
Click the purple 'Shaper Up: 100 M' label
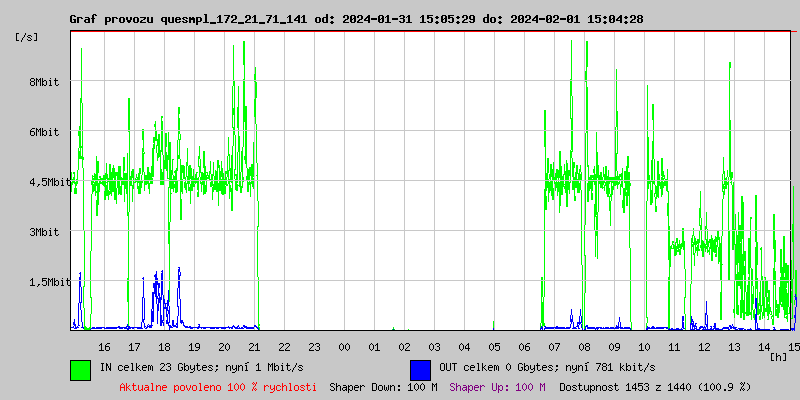click(498, 386)
